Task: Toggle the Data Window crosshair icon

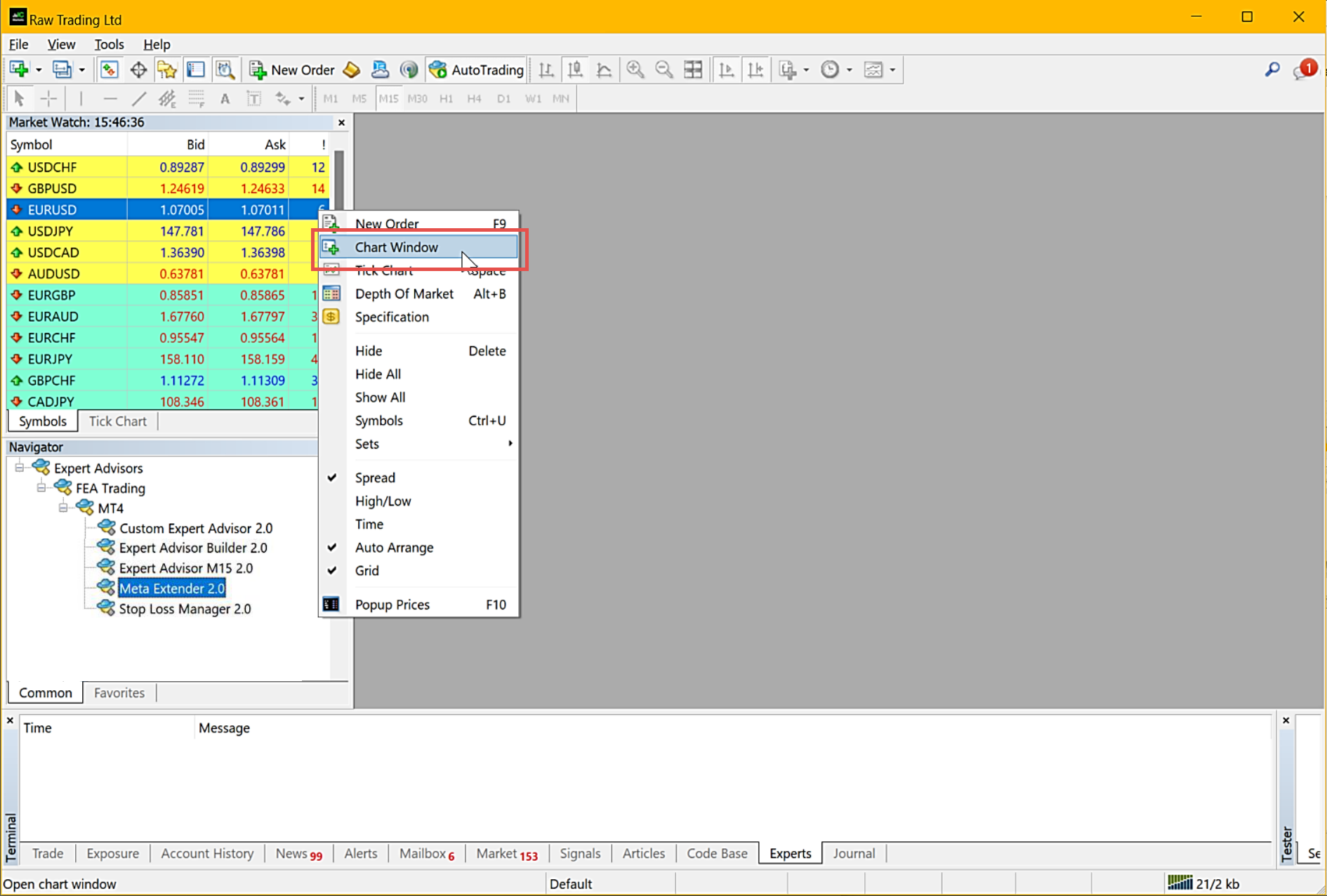Action: [138, 70]
